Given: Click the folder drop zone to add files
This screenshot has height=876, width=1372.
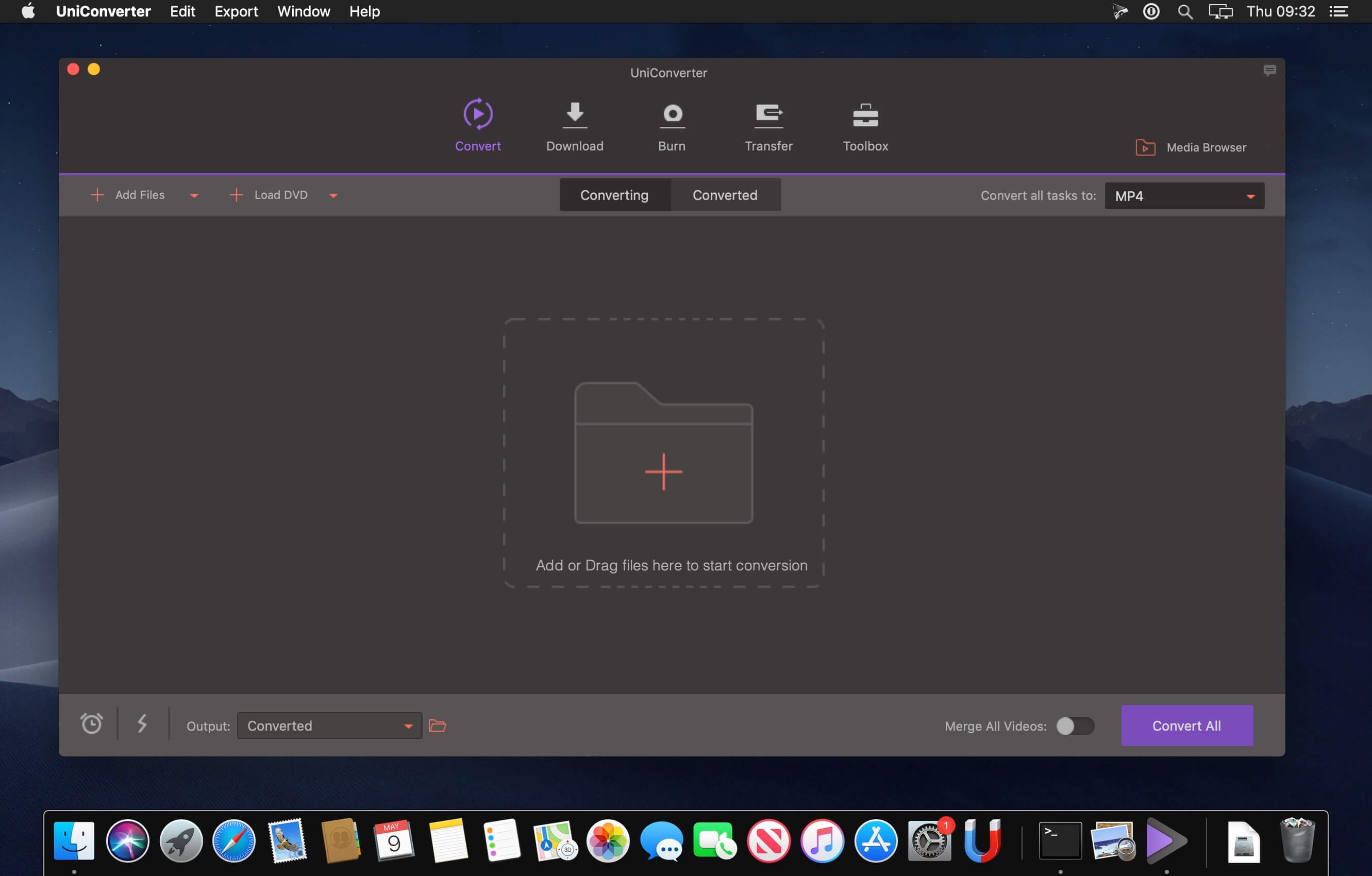Looking at the screenshot, I should point(663,453).
